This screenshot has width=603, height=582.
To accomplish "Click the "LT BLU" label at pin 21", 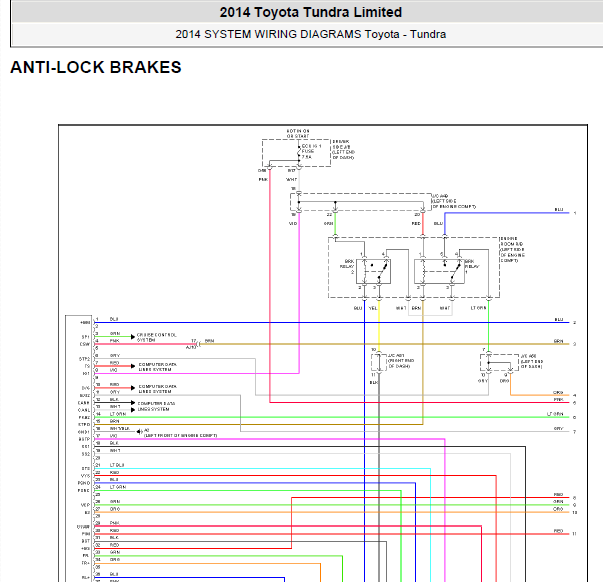I will point(117,465).
